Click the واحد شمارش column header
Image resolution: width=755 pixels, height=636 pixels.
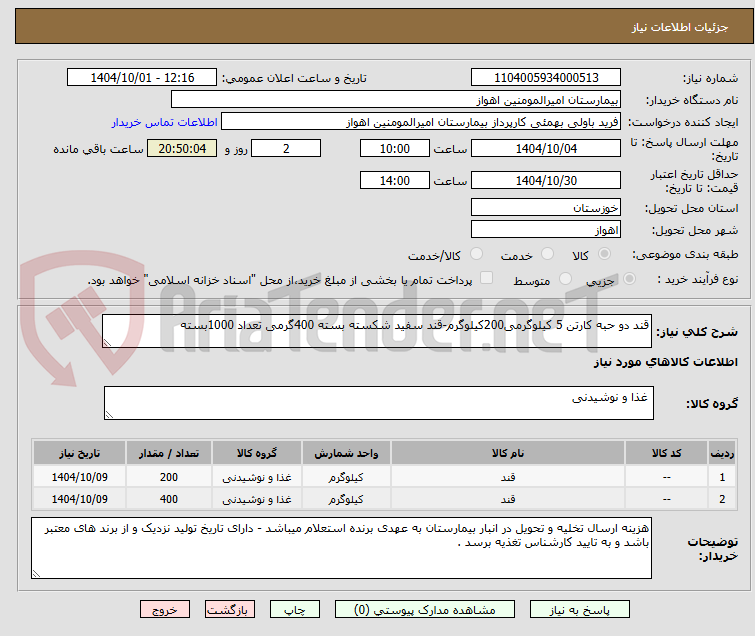[346, 453]
